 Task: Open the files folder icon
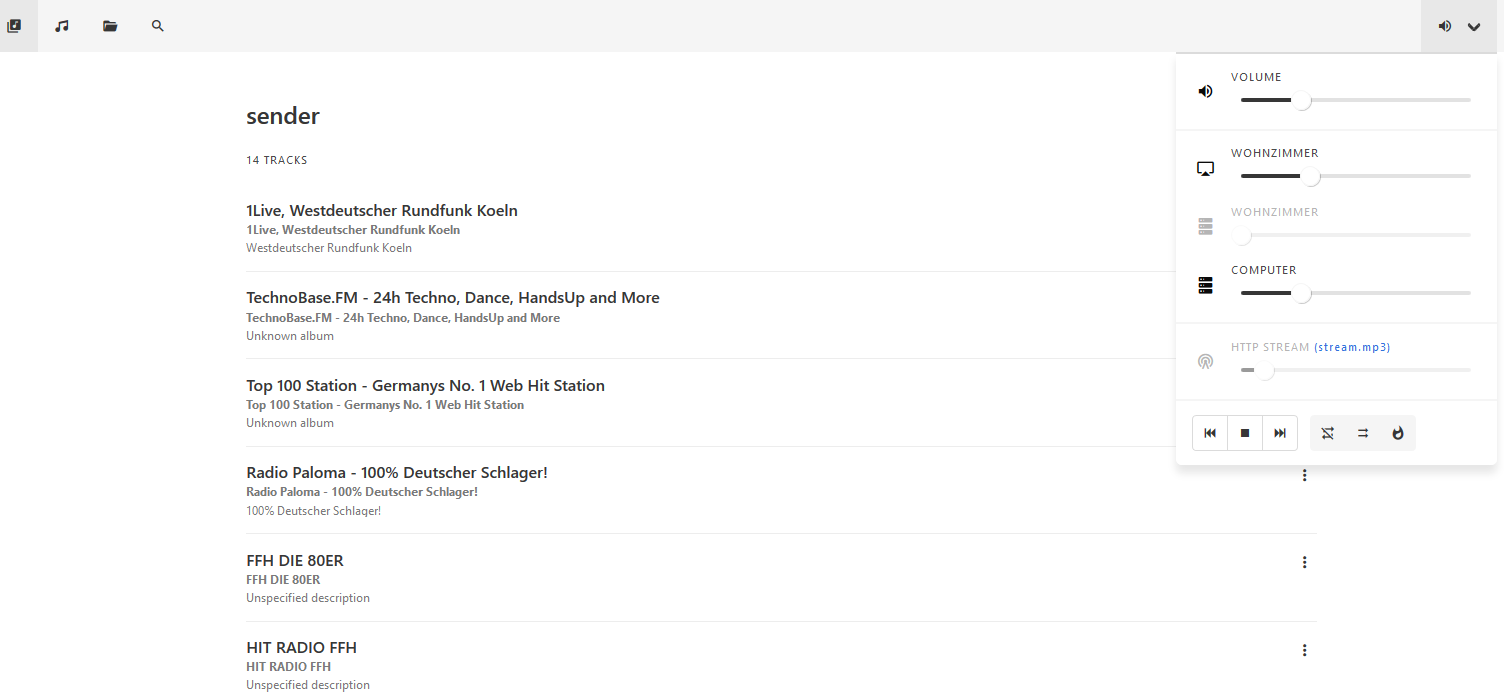110,26
